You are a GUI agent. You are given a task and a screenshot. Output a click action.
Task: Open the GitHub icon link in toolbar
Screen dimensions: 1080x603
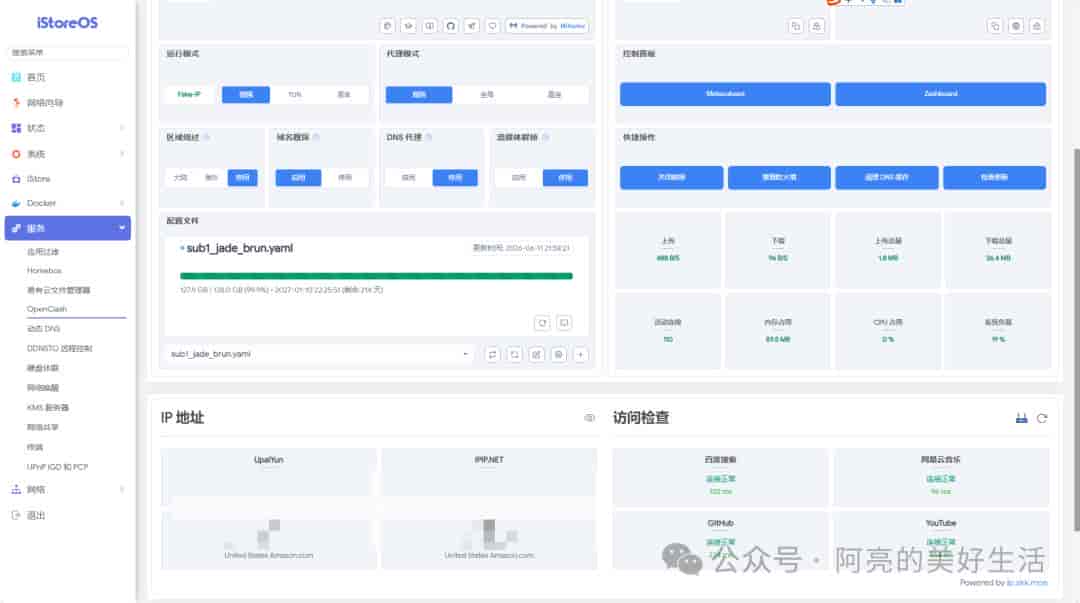click(x=450, y=26)
